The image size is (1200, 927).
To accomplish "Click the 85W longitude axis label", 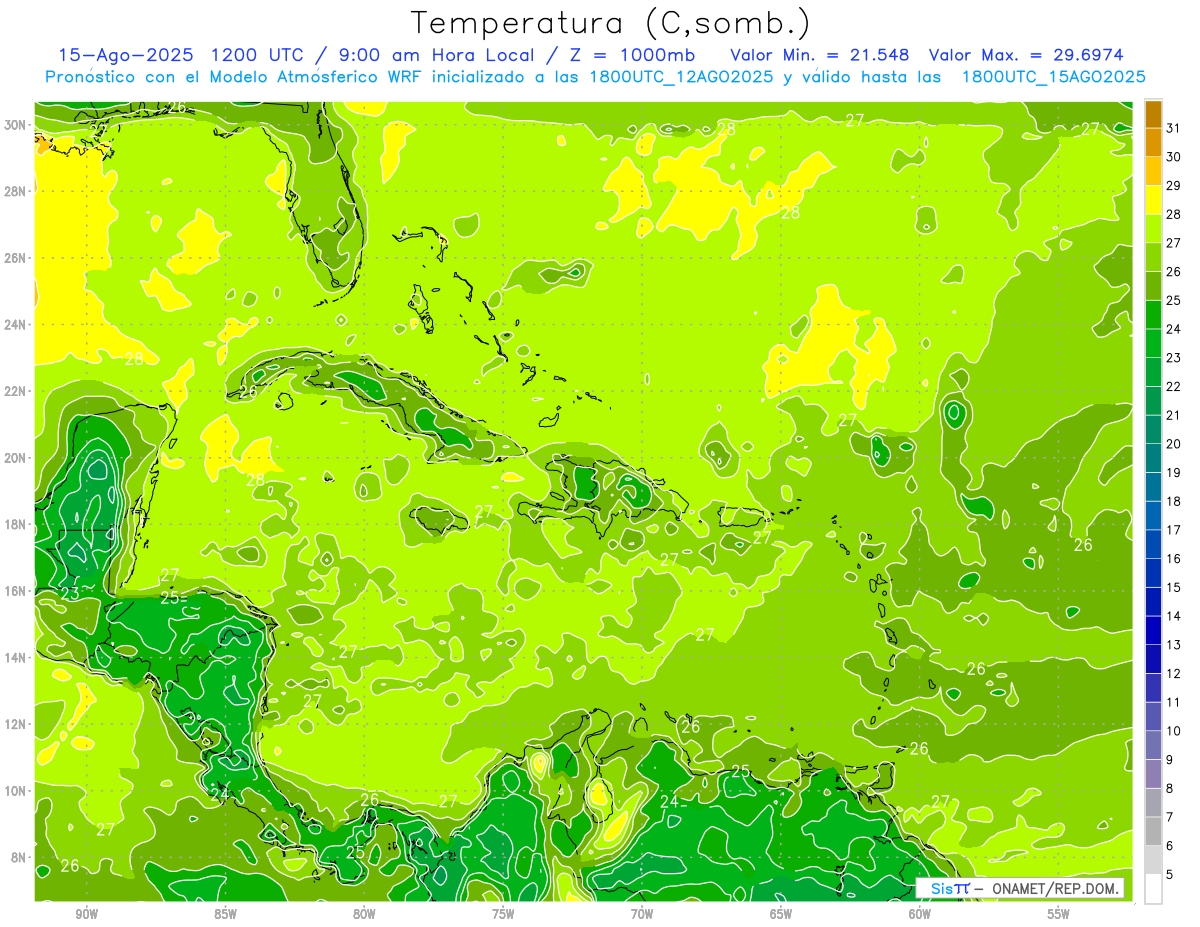I will click(x=225, y=914).
